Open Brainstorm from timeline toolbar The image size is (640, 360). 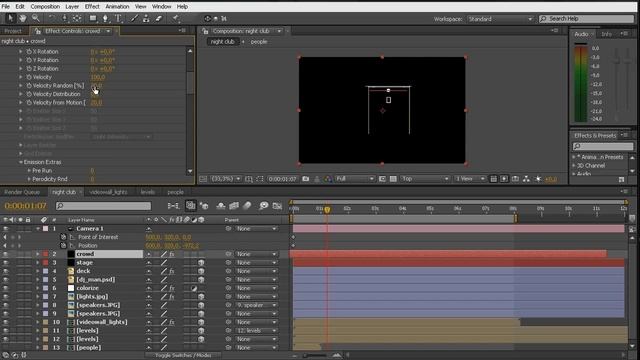(264, 206)
